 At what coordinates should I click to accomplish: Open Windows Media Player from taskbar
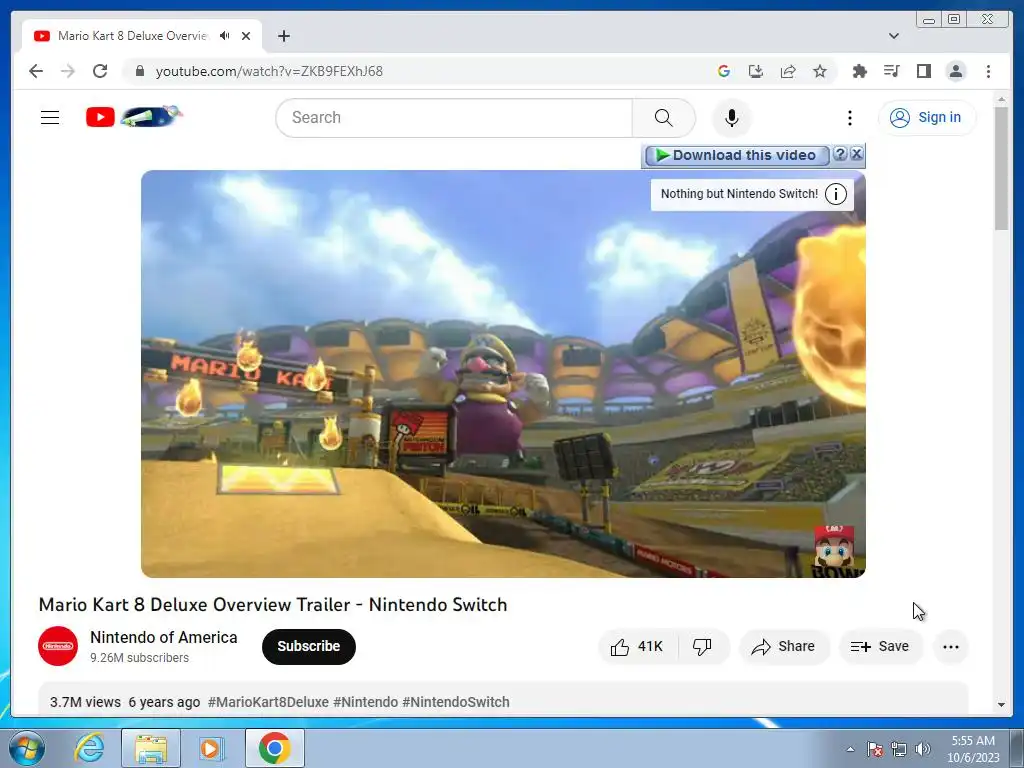click(210, 748)
